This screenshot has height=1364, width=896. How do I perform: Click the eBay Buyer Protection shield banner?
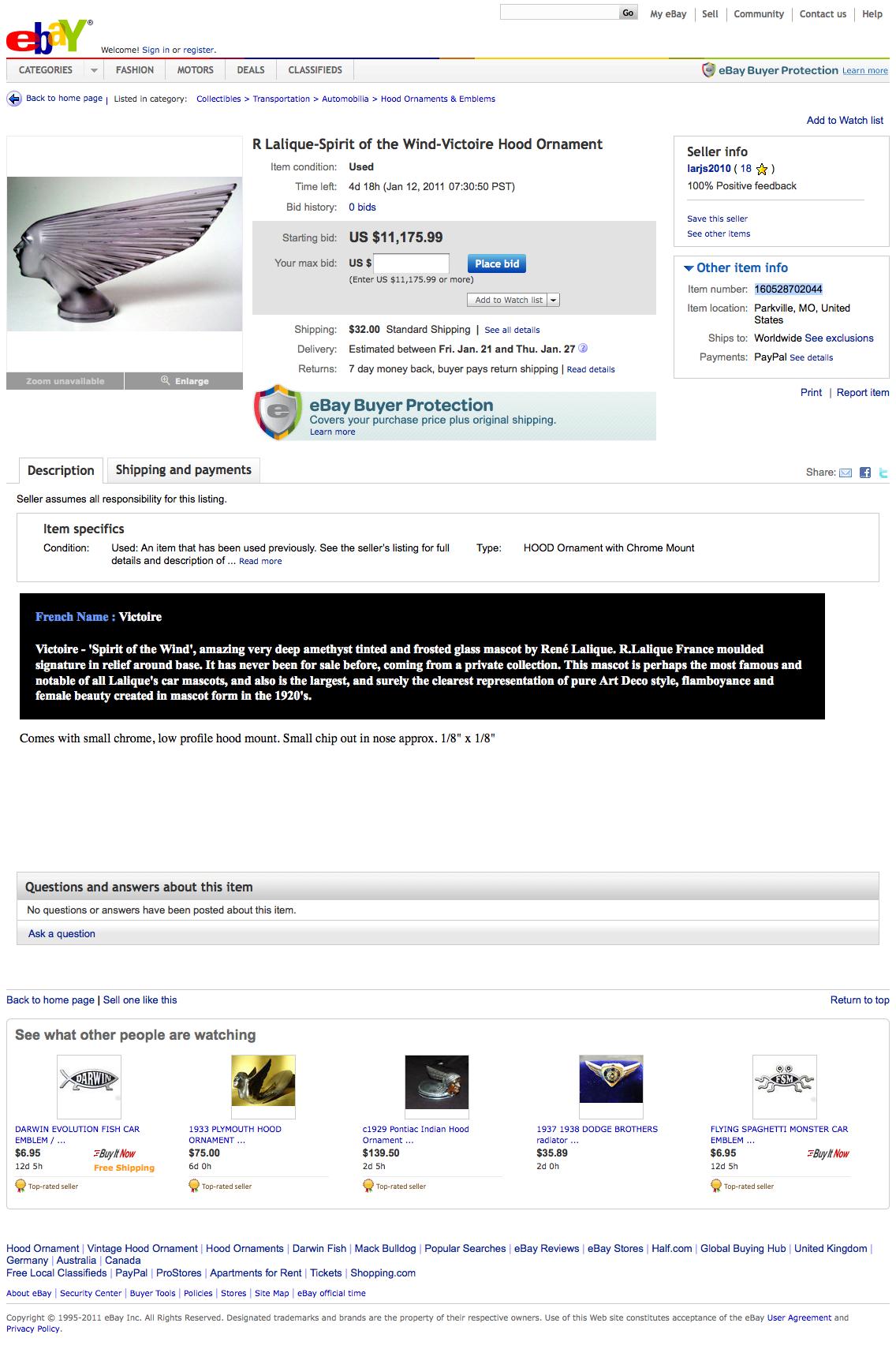[x=454, y=414]
